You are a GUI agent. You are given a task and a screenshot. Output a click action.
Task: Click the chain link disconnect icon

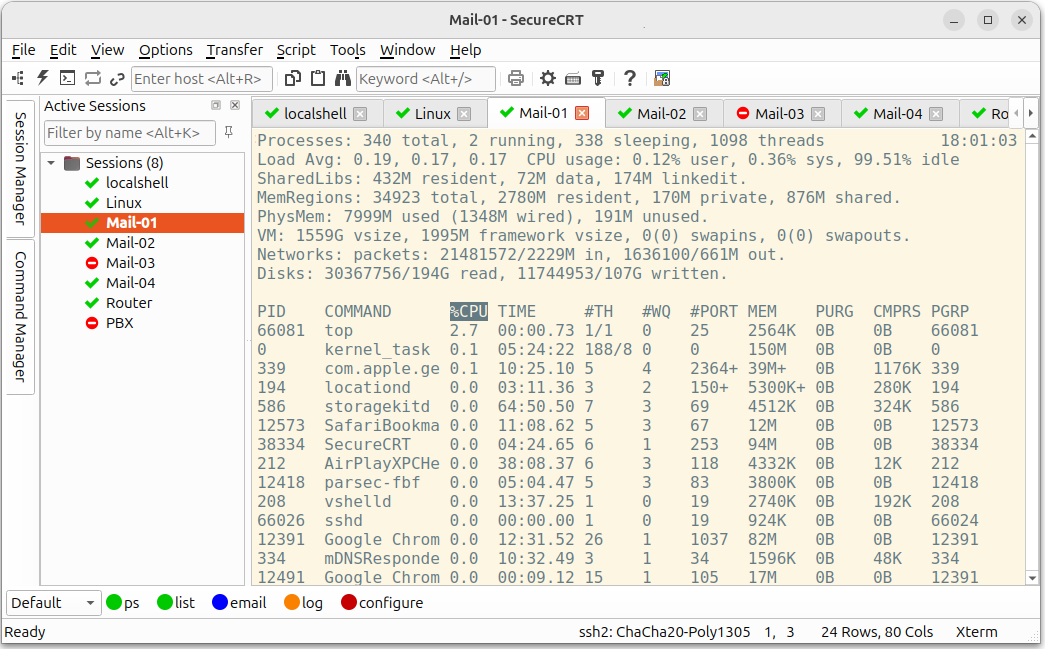(x=117, y=79)
